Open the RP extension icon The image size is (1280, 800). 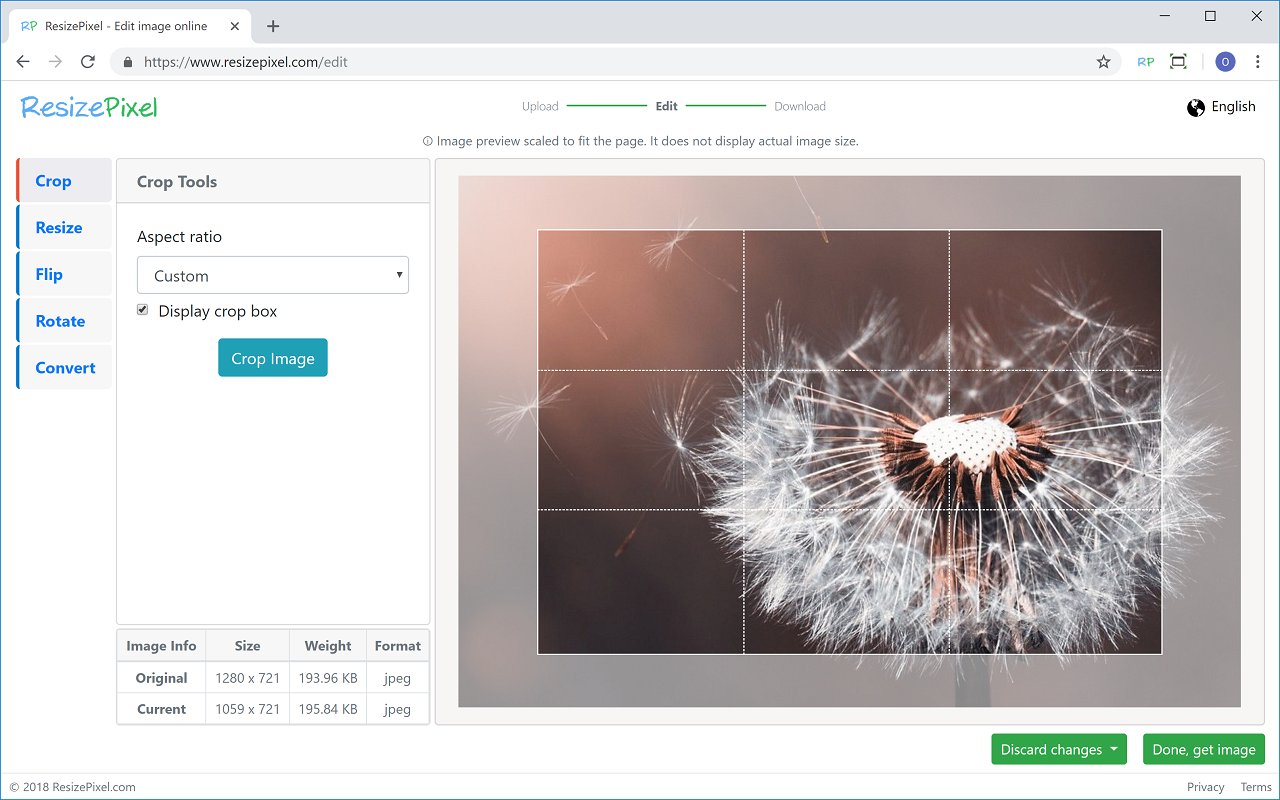click(x=1146, y=62)
